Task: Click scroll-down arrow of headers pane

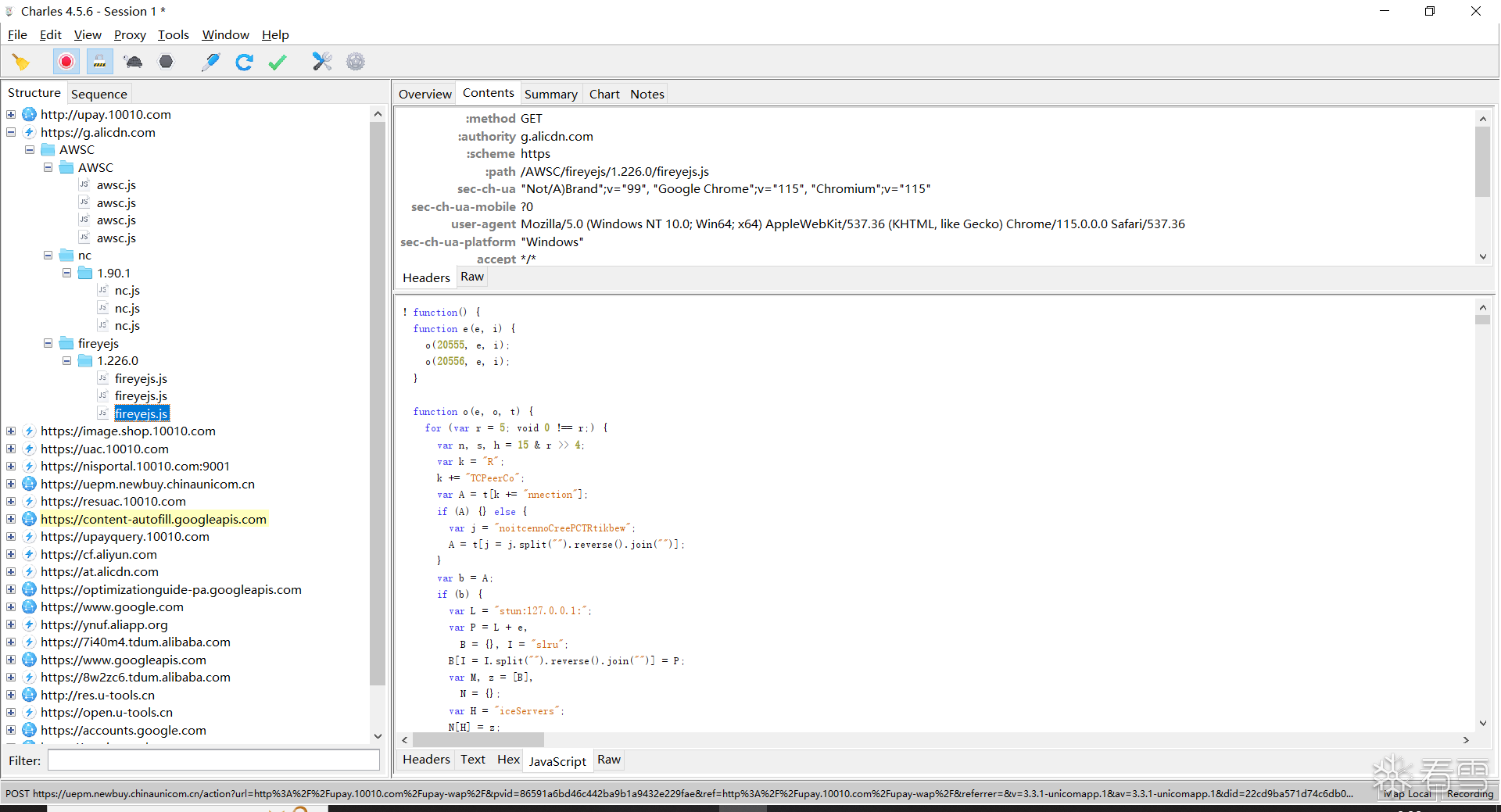Action: click(1482, 256)
